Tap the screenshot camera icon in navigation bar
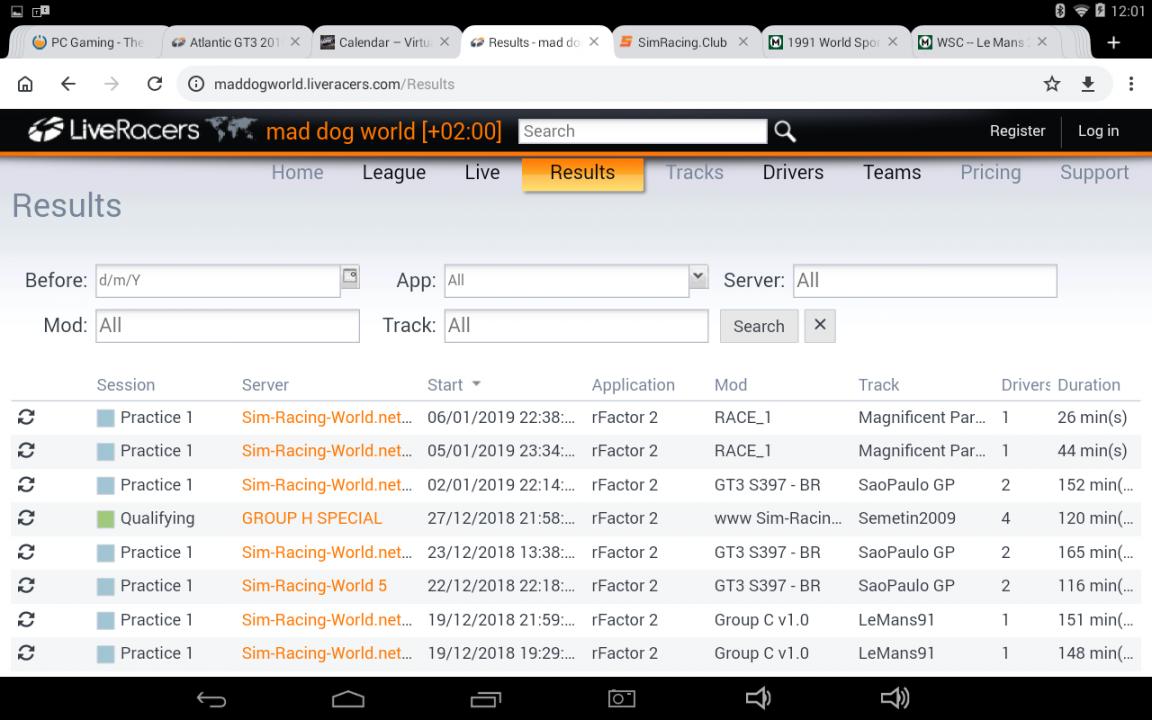 tap(622, 699)
